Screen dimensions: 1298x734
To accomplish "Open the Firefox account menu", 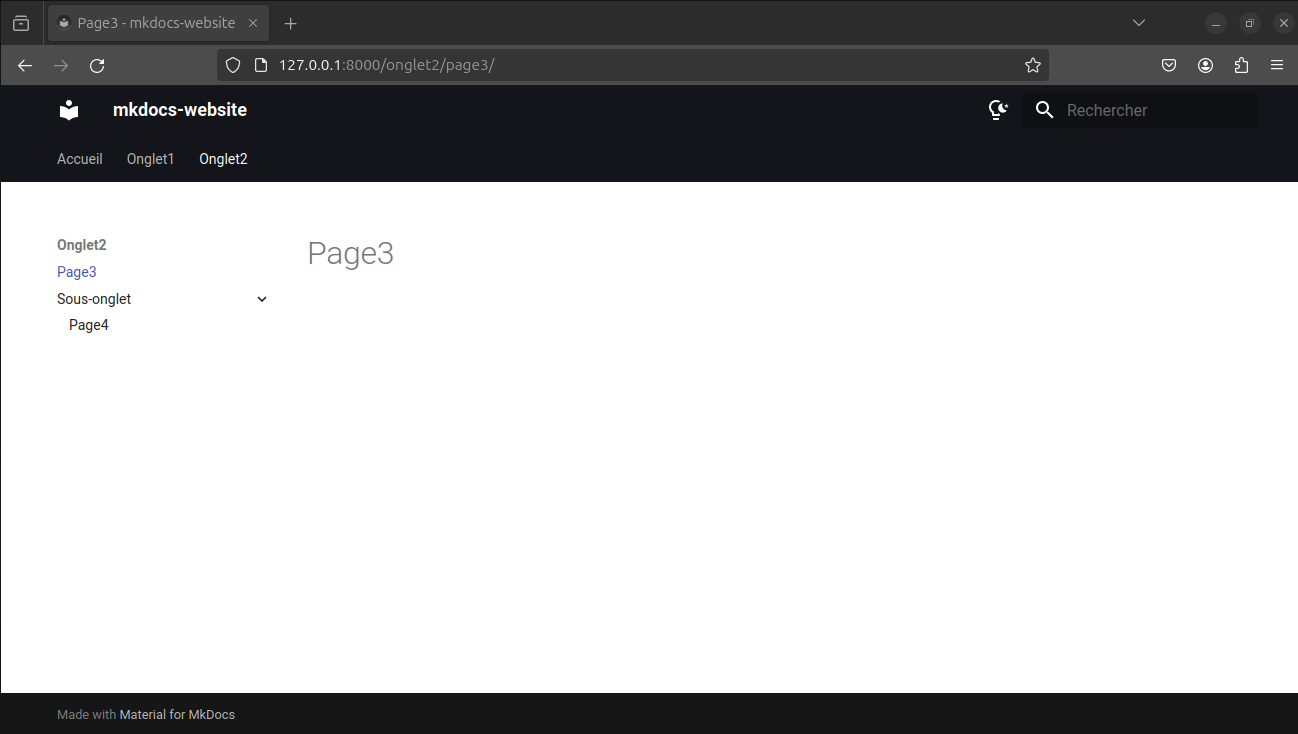I will tap(1205, 65).
